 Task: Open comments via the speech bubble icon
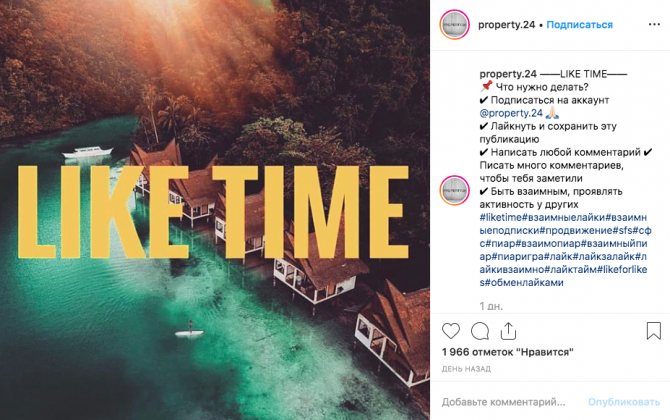(480, 331)
